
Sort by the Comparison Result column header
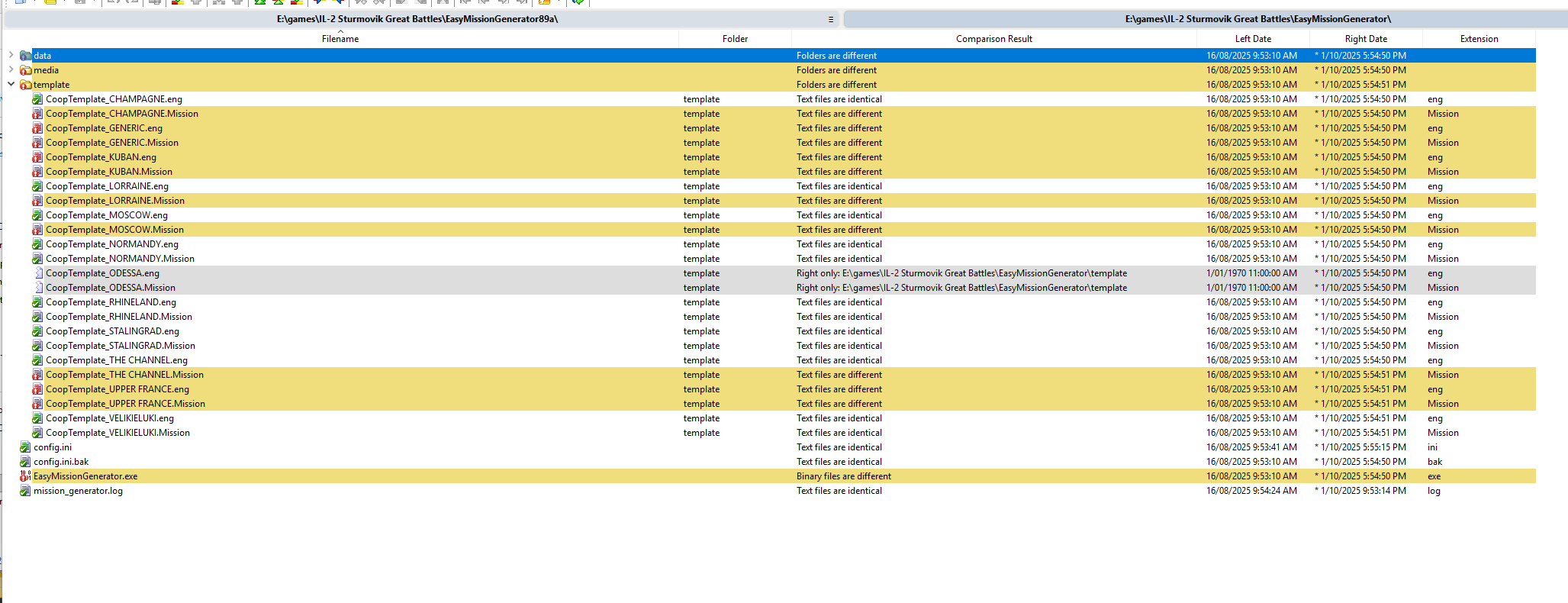pos(993,39)
